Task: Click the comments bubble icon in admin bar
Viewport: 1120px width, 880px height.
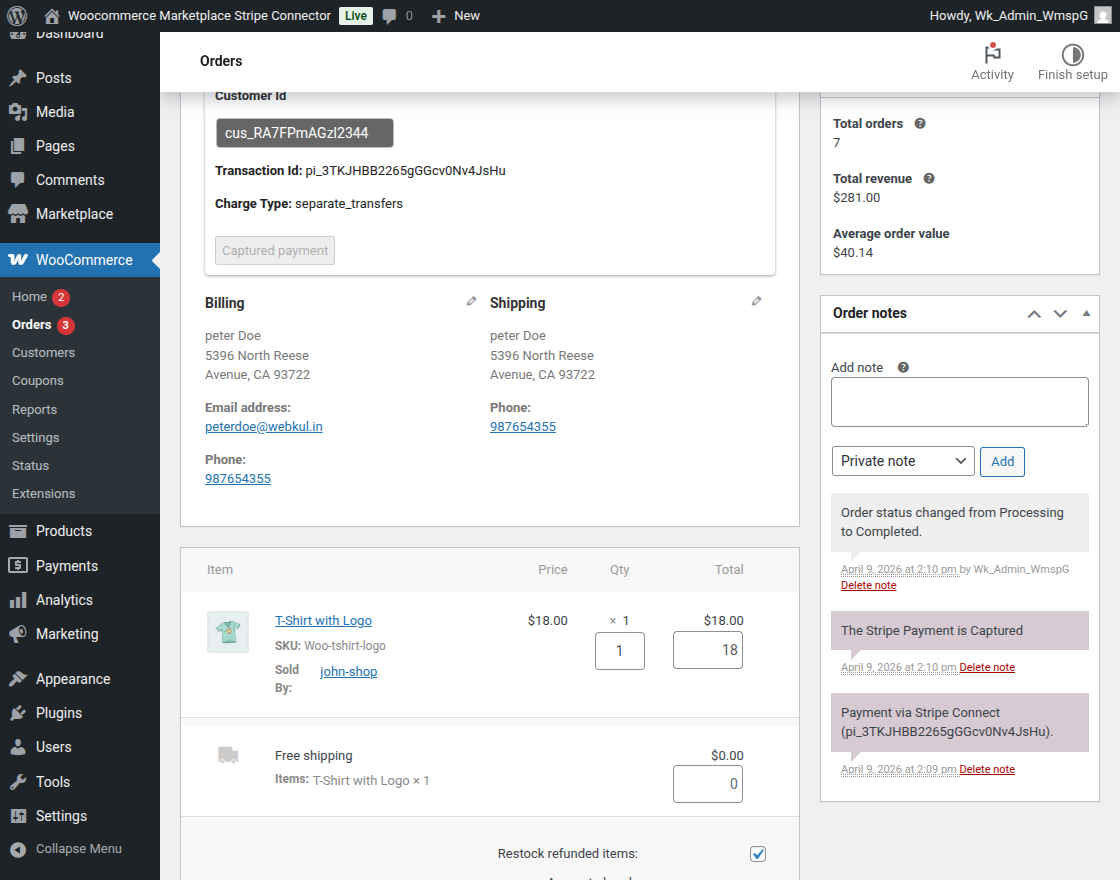Action: (x=390, y=16)
